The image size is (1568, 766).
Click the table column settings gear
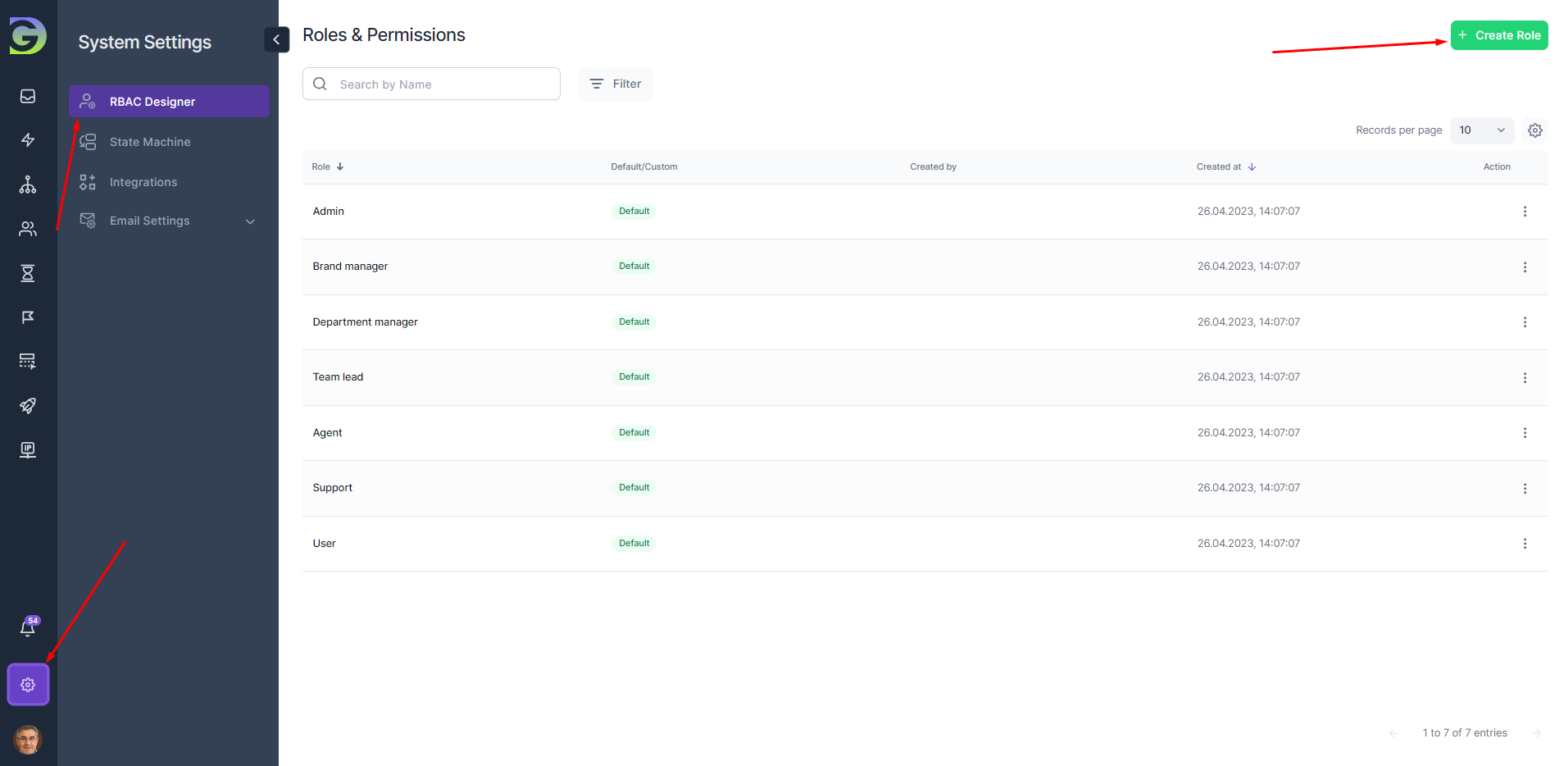point(1534,130)
